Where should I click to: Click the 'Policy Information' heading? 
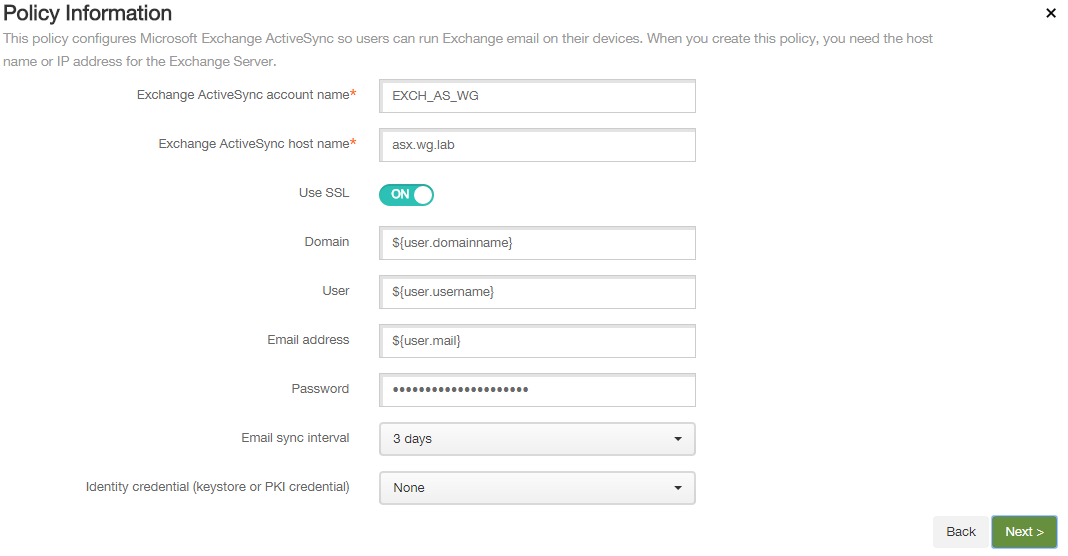(x=88, y=14)
